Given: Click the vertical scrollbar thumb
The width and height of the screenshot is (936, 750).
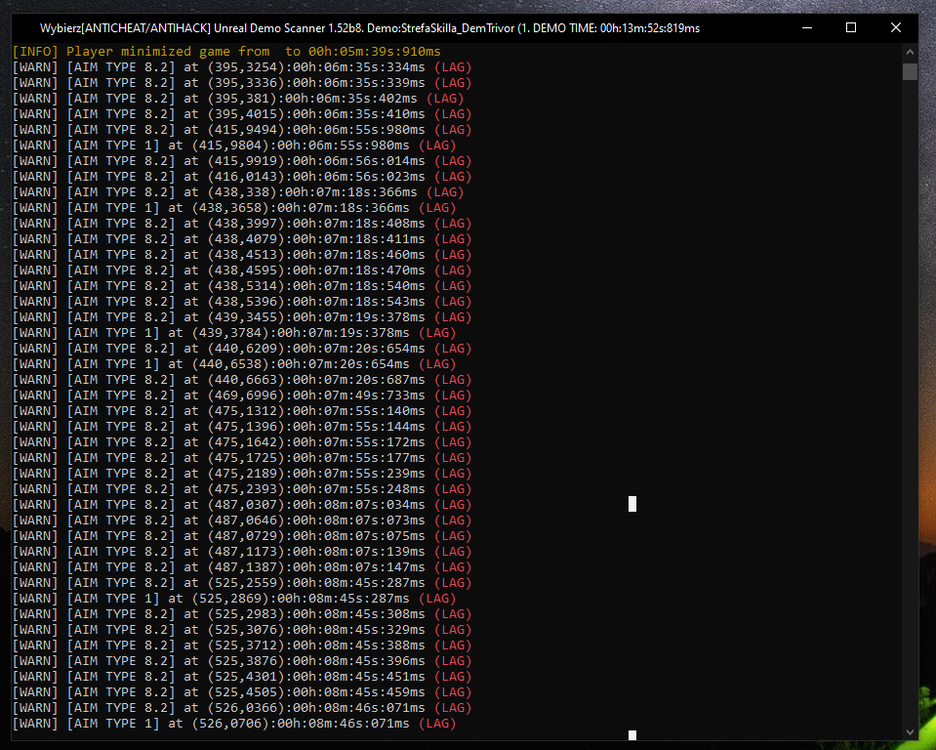Looking at the screenshot, I should 910,72.
